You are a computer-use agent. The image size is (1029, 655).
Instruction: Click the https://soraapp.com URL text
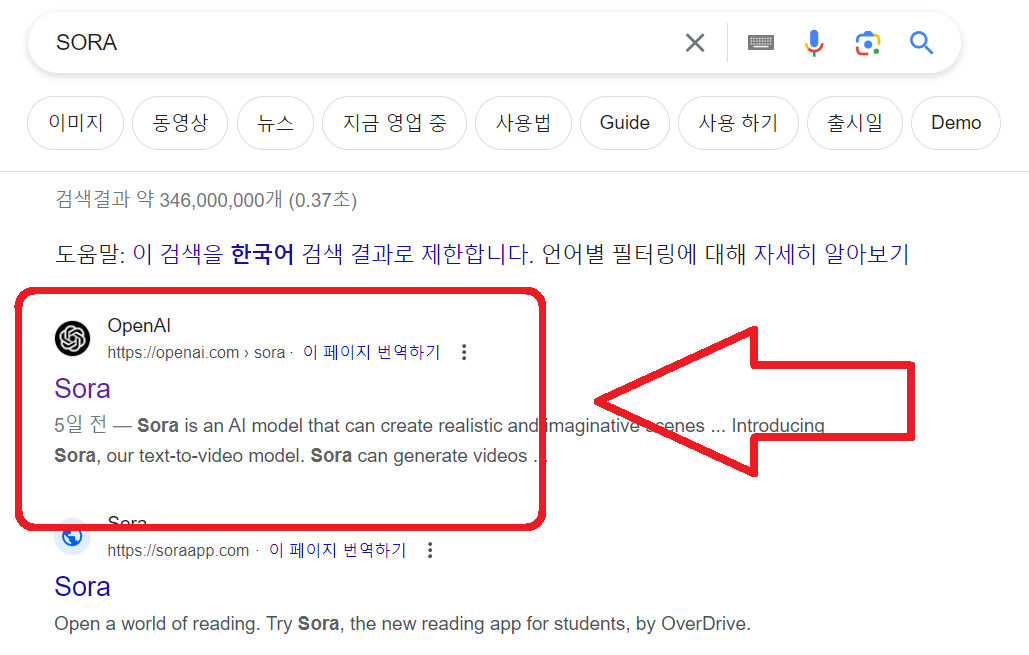coord(178,550)
